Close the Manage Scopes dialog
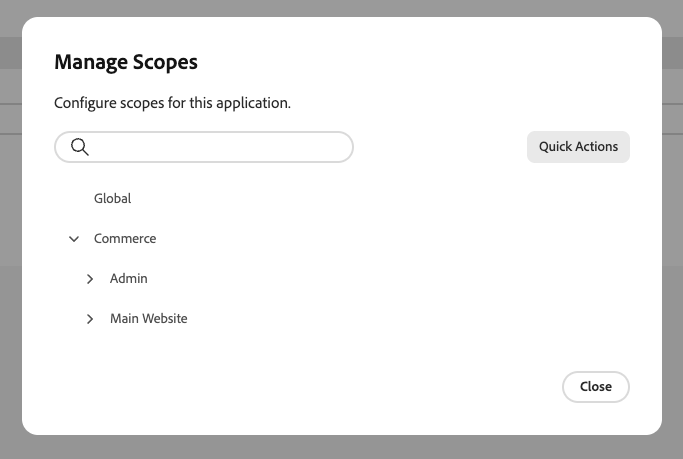 595,387
